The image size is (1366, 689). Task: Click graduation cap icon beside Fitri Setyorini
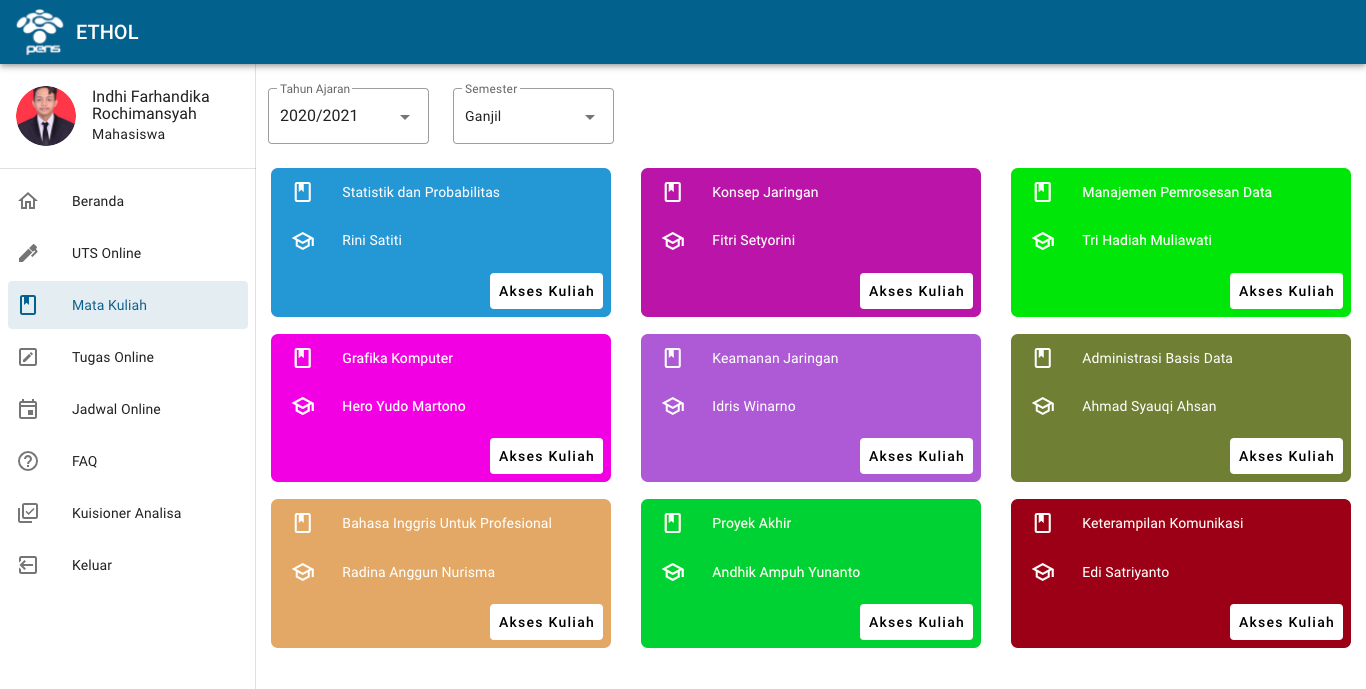[673, 241]
